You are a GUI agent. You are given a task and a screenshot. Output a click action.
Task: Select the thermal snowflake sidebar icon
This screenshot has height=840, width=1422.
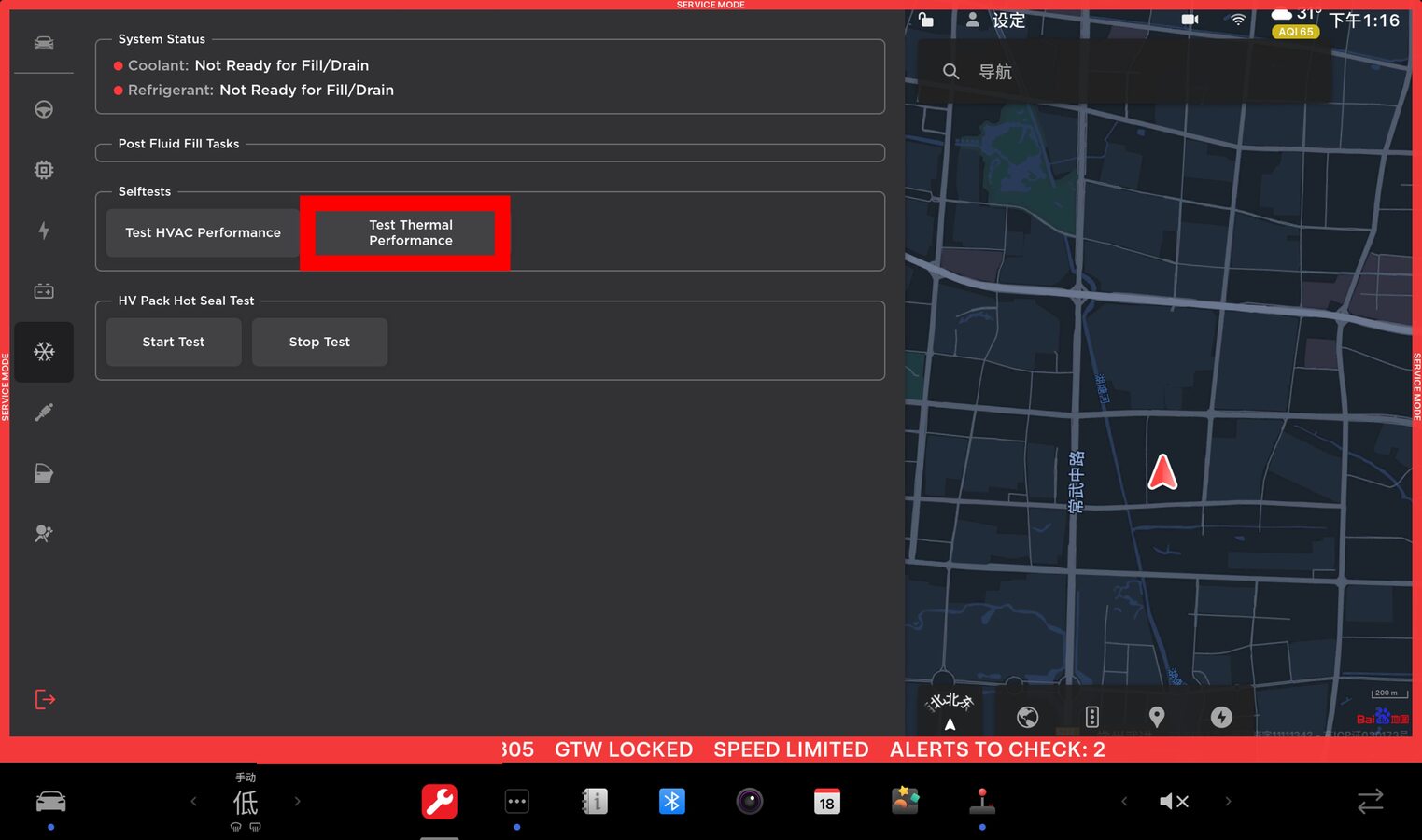coord(44,352)
